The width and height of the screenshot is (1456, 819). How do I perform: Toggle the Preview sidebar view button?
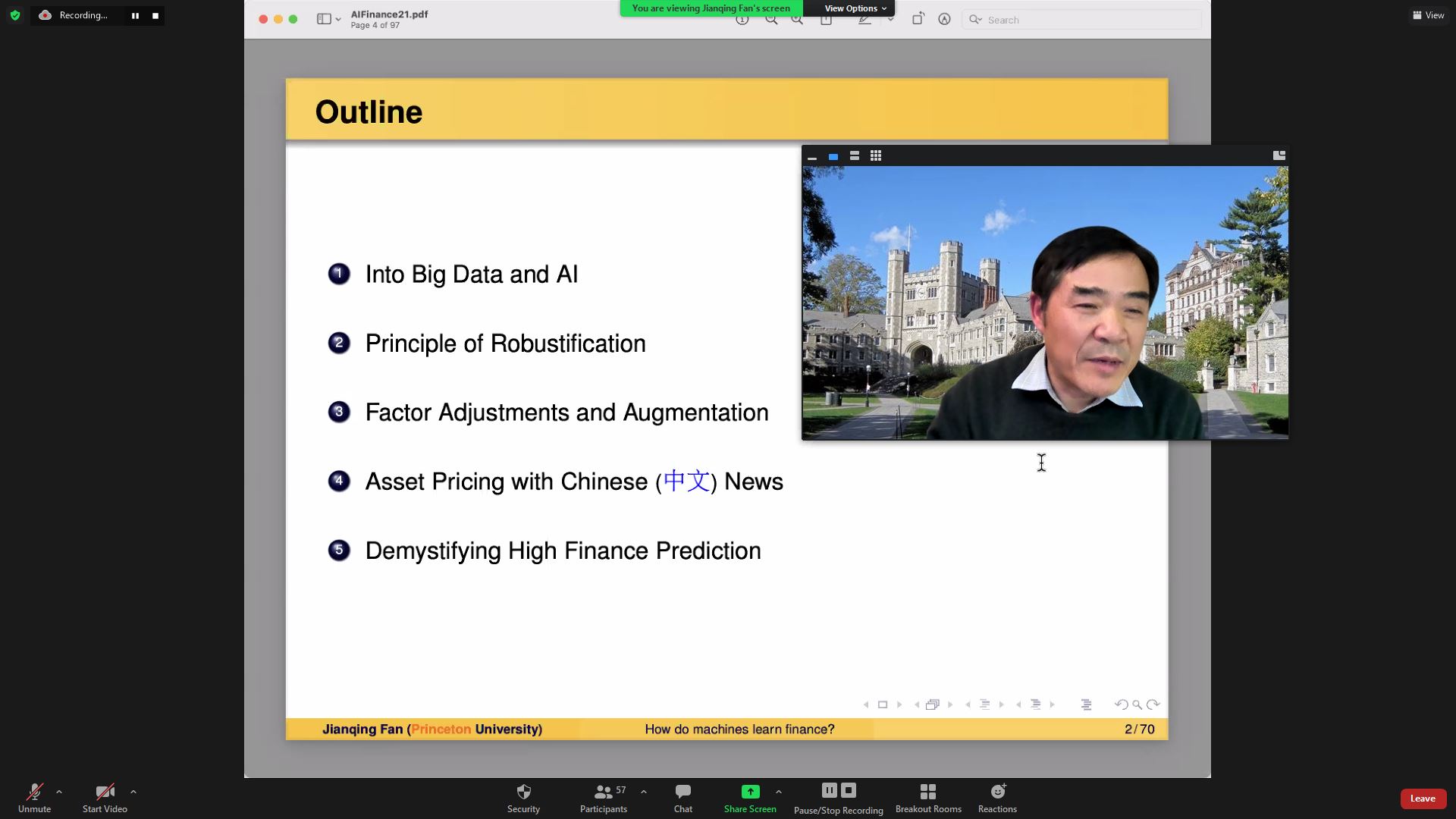pyautogui.click(x=324, y=20)
